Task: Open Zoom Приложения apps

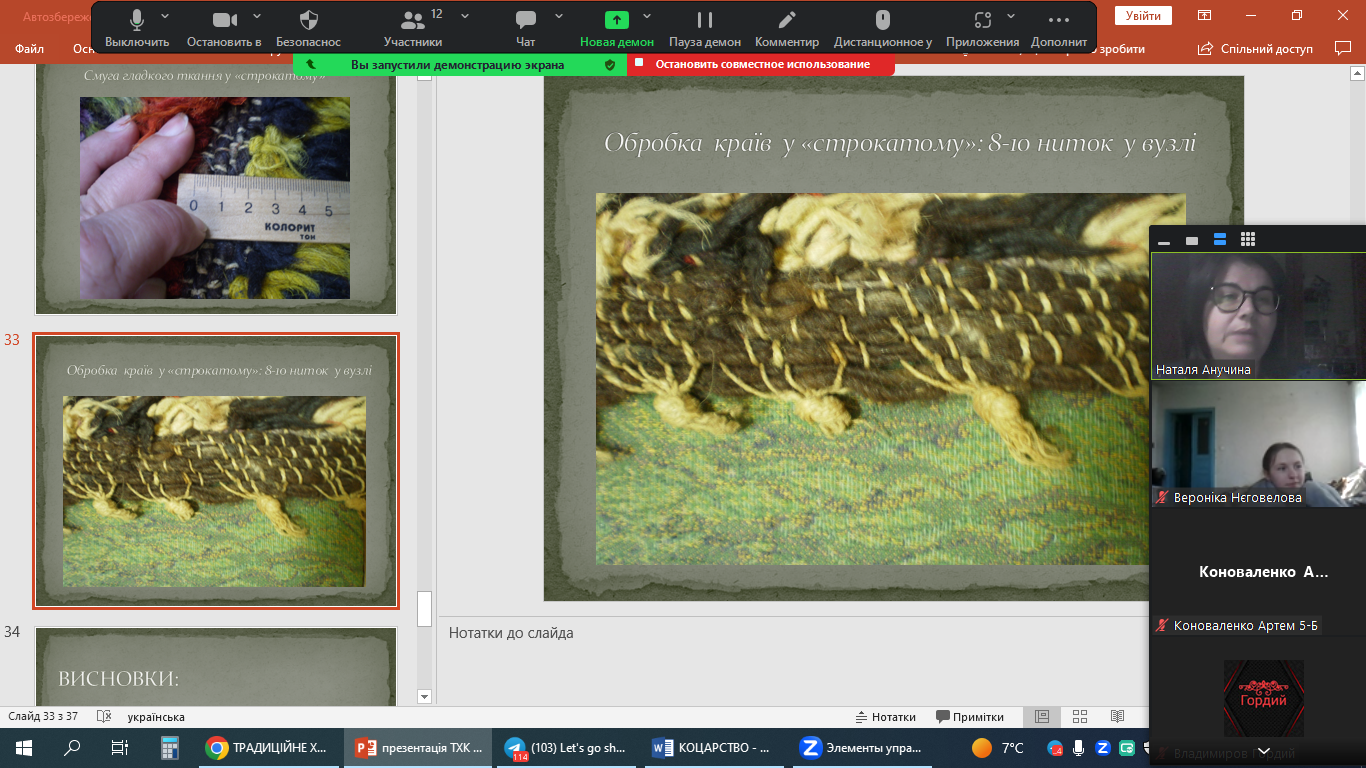Action: 982,29
